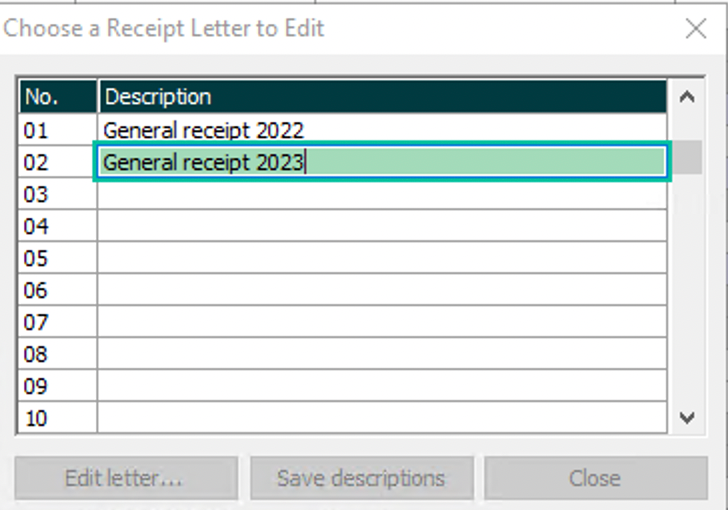Click the scrollbar down arrow
Viewport: 728px width, 510px height.
tap(687, 418)
